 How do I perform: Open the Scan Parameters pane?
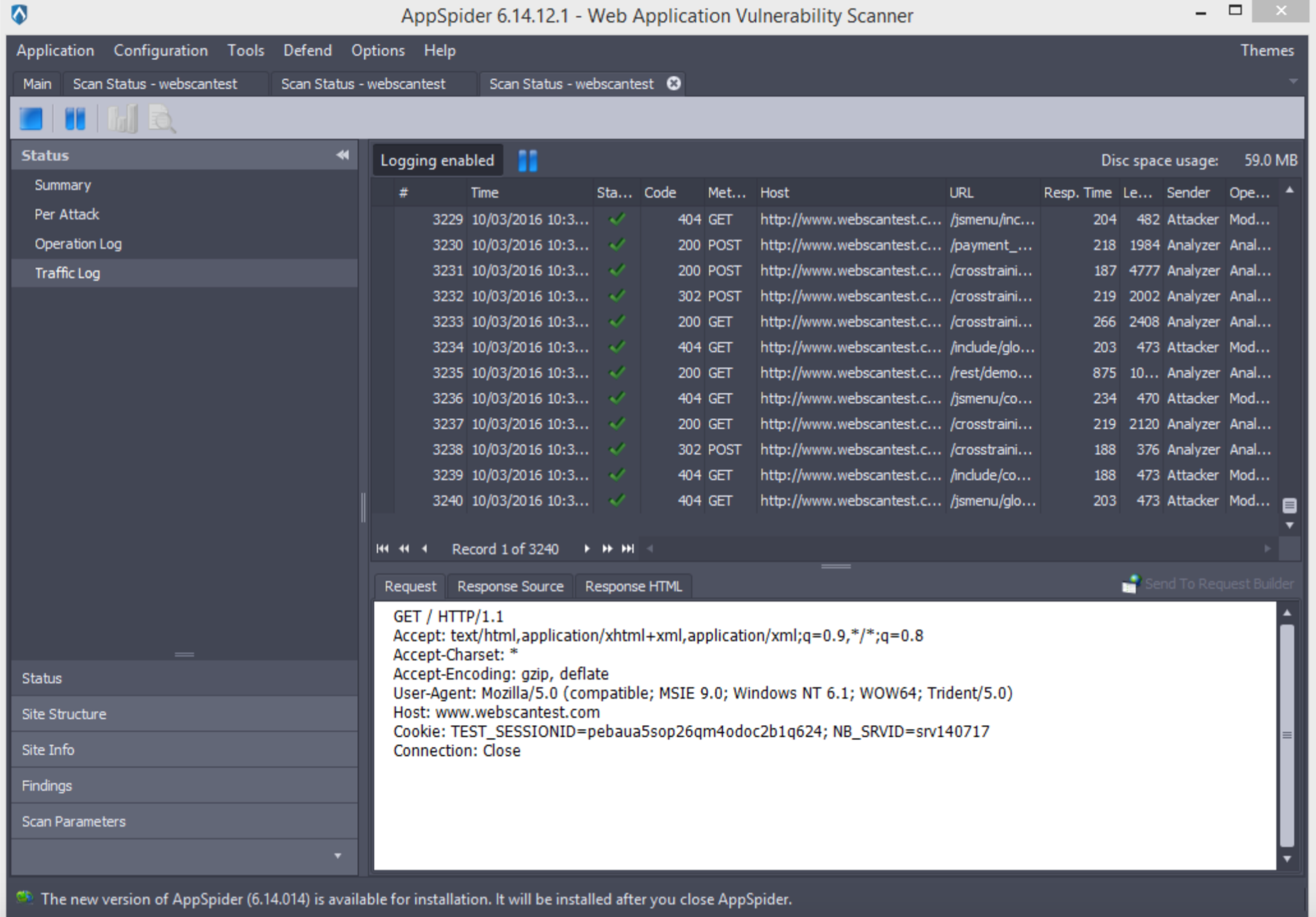pos(184,822)
